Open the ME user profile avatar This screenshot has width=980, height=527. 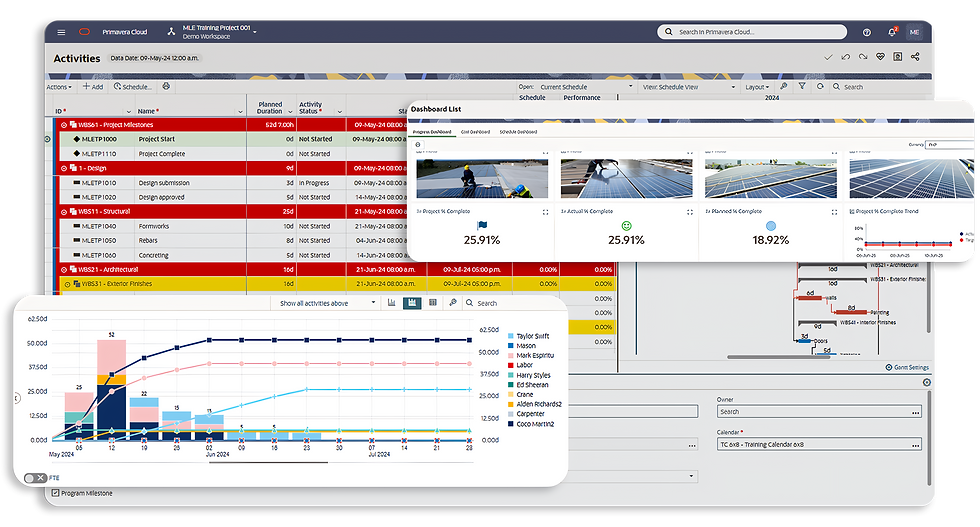(x=914, y=32)
